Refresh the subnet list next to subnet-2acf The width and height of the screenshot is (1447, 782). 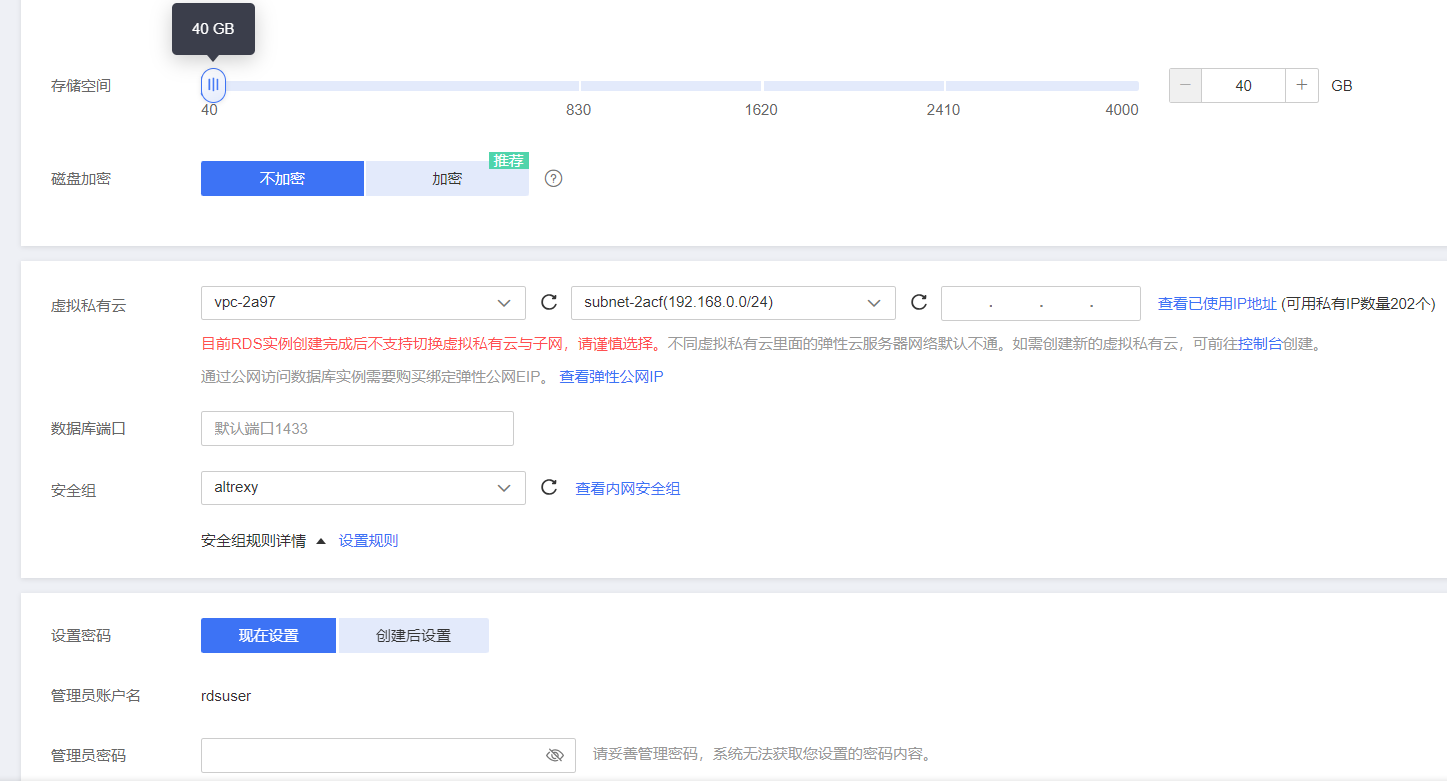(919, 302)
